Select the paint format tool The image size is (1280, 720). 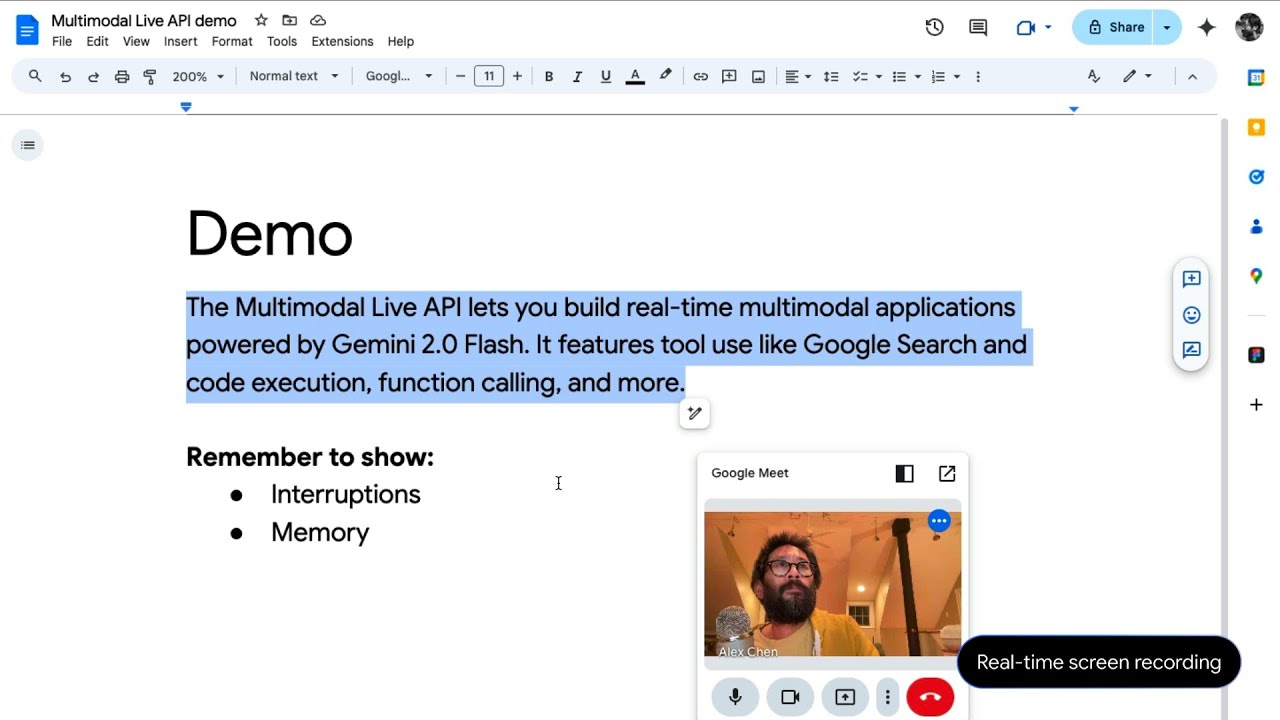(150, 76)
